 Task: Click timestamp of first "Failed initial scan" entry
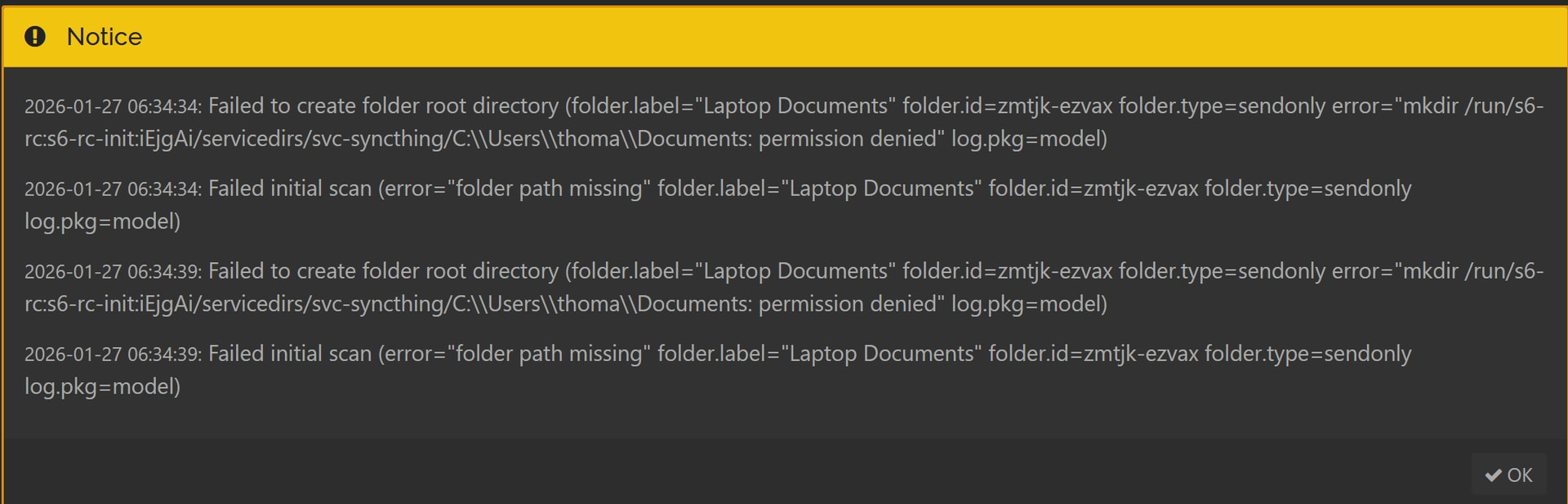pyautogui.click(x=113, y=190)
